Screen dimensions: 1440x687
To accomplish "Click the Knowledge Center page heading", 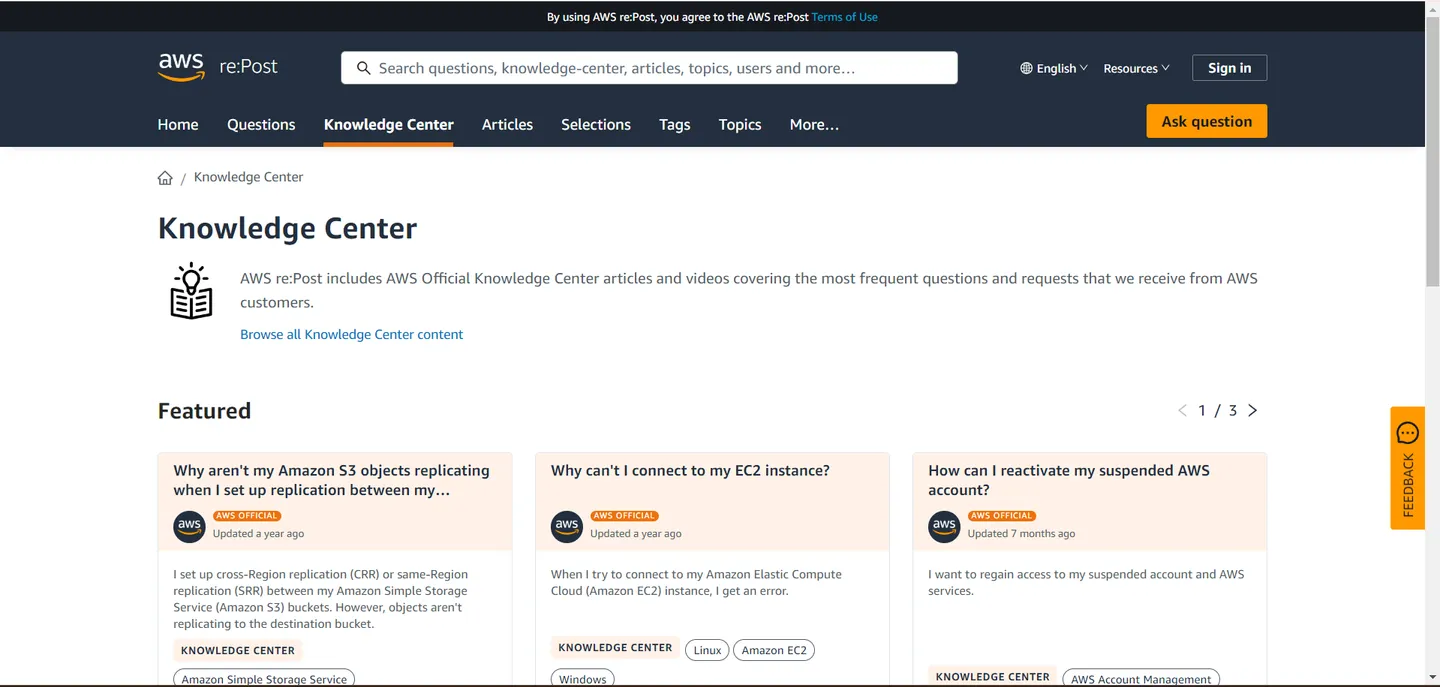I will [287, 228].
